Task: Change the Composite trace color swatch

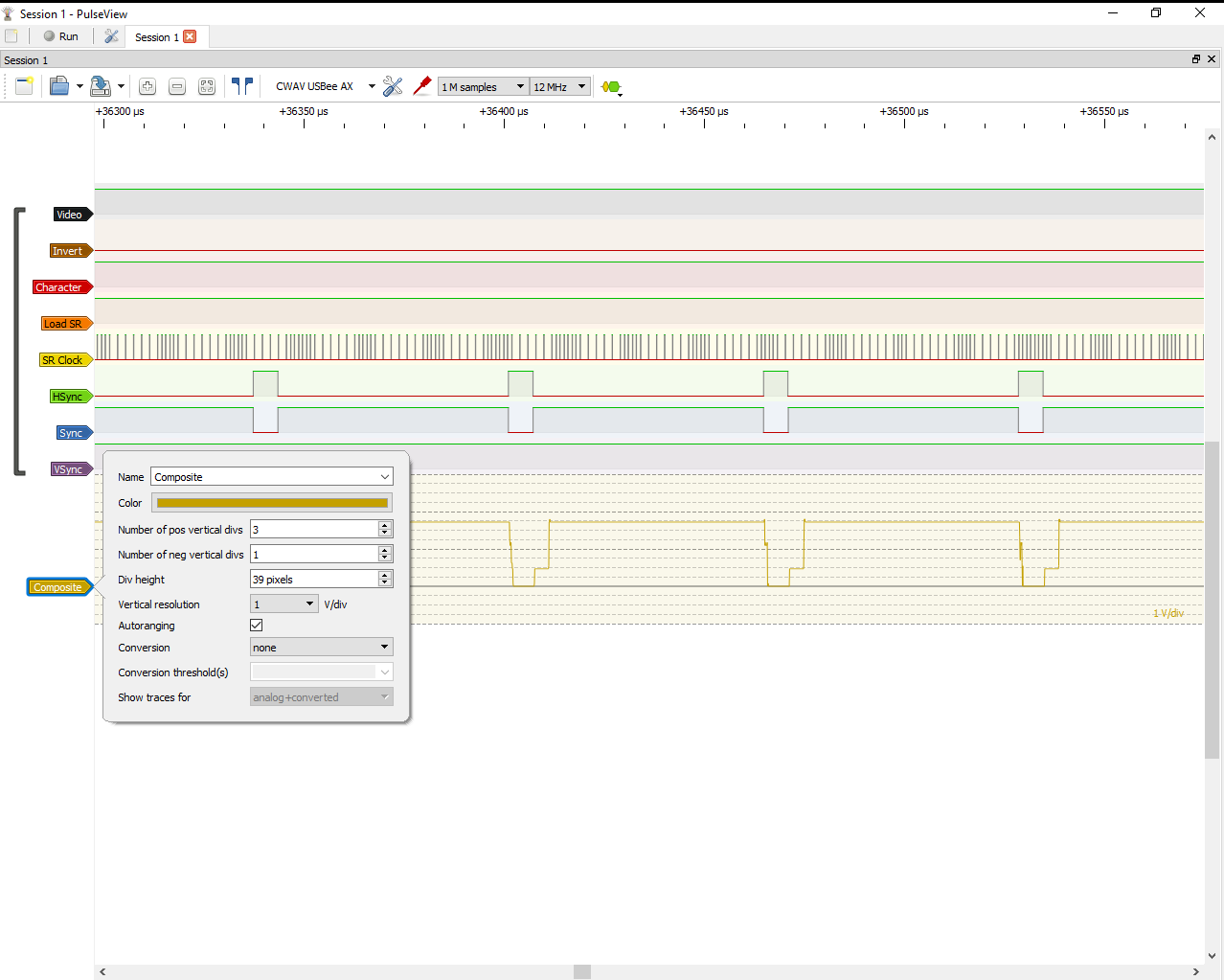Action: [271, 502]
